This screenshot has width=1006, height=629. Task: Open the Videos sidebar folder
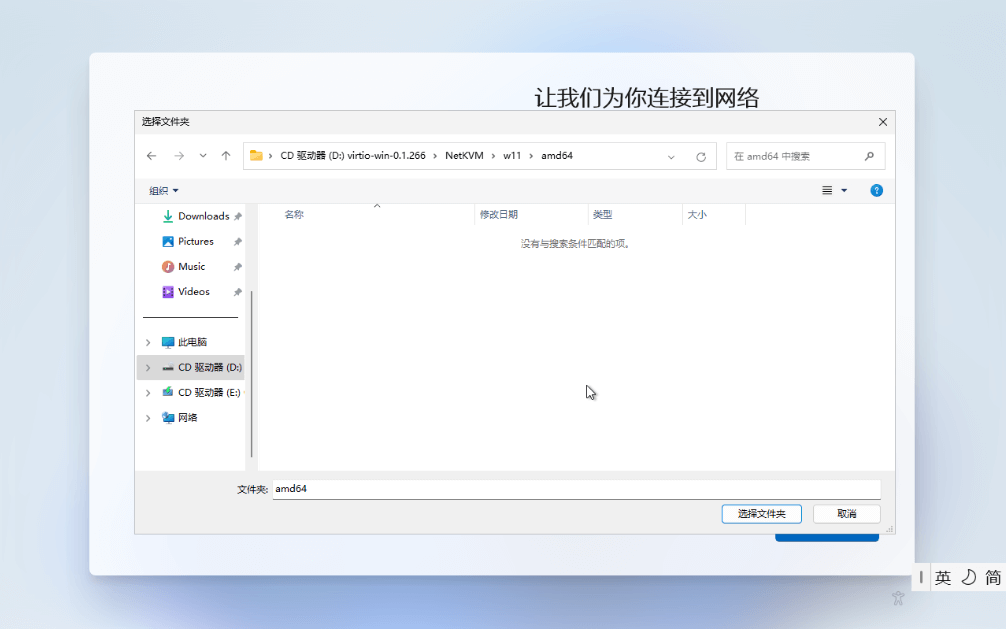click(x=193, y=292)
